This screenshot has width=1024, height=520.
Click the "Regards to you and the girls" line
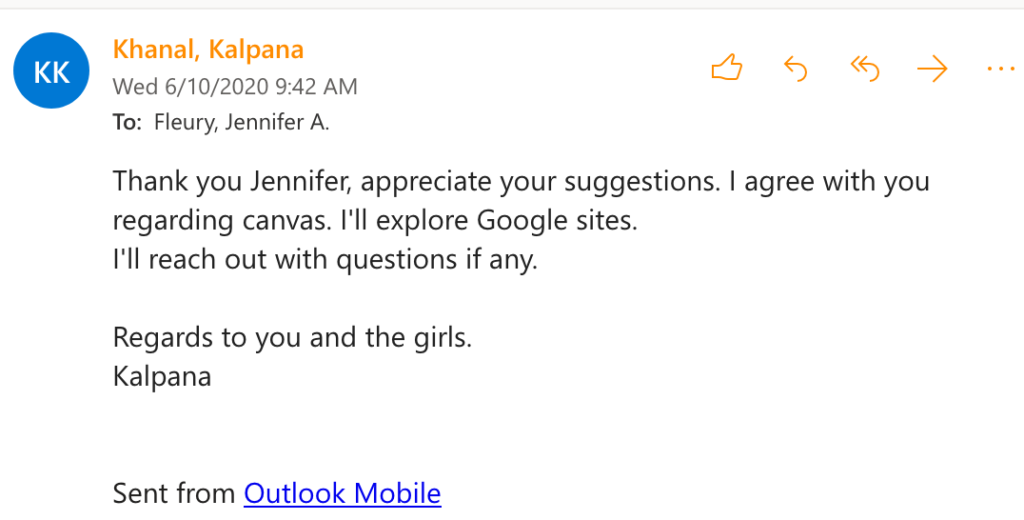pos(292,337)
